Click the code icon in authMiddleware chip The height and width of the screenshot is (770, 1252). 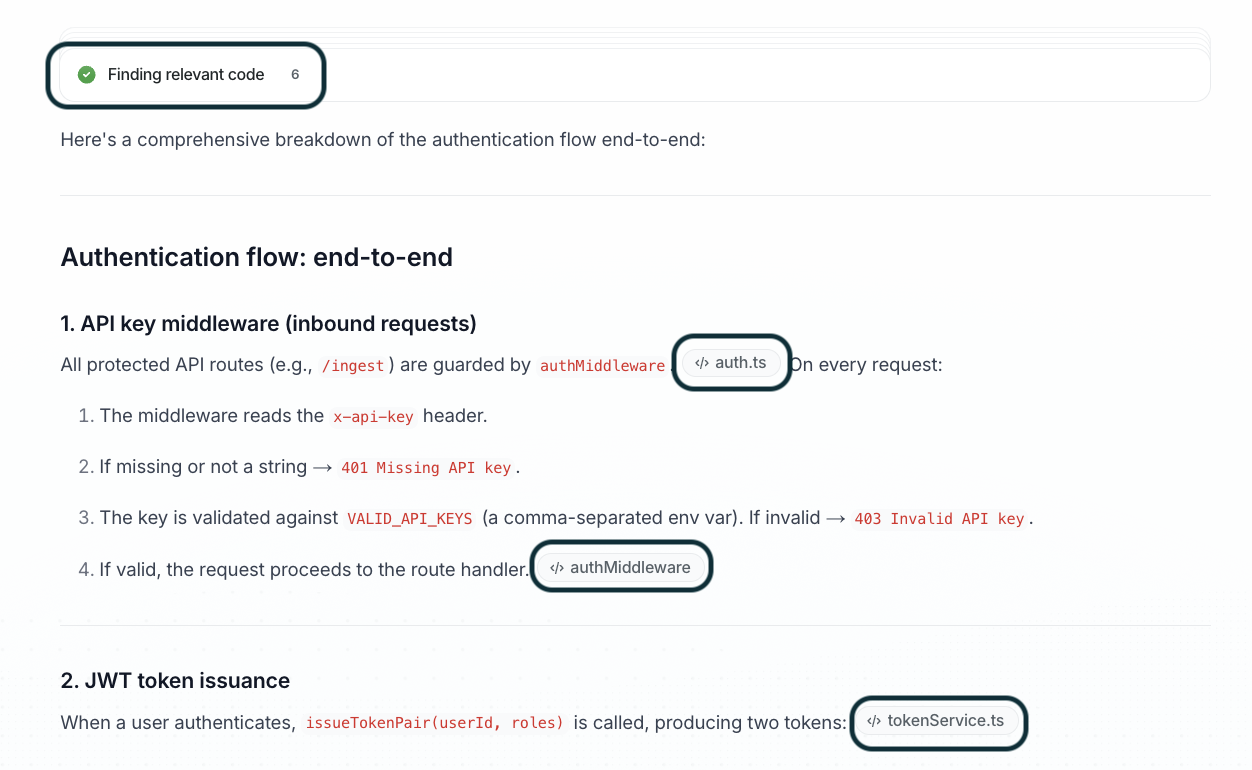click(557, 568)
